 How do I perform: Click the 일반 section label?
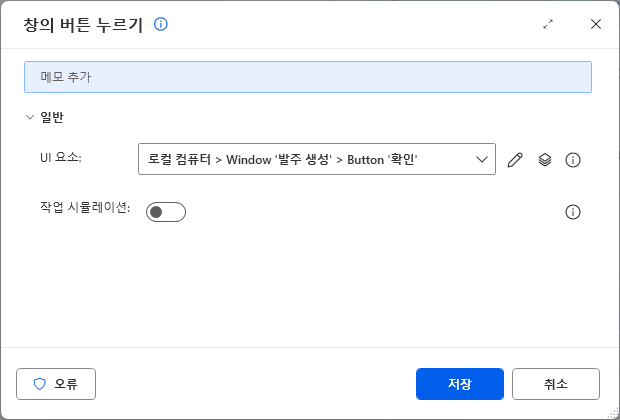tap(52, 117)
